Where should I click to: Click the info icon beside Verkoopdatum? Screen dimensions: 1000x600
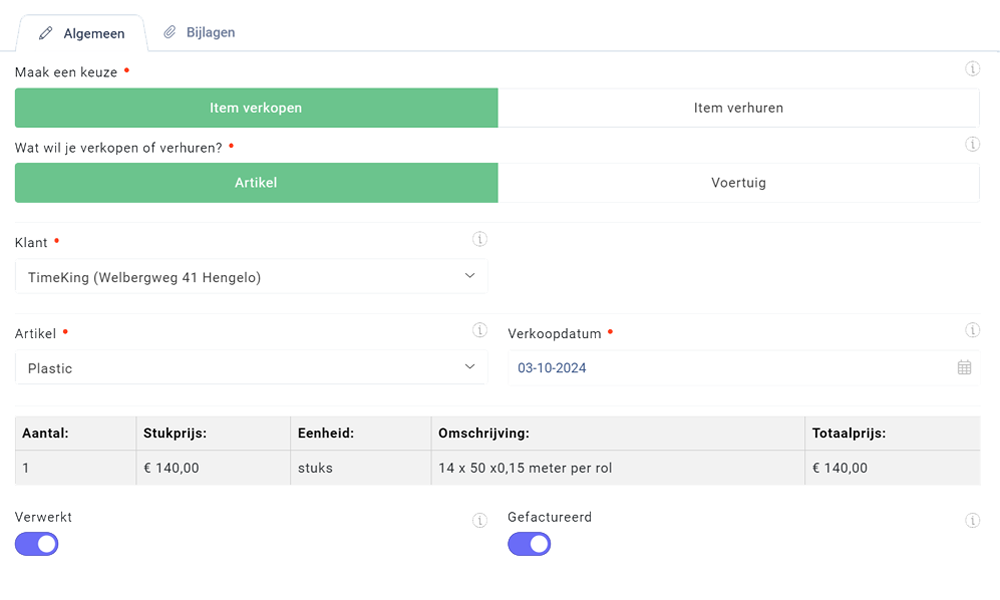point(972,330)
